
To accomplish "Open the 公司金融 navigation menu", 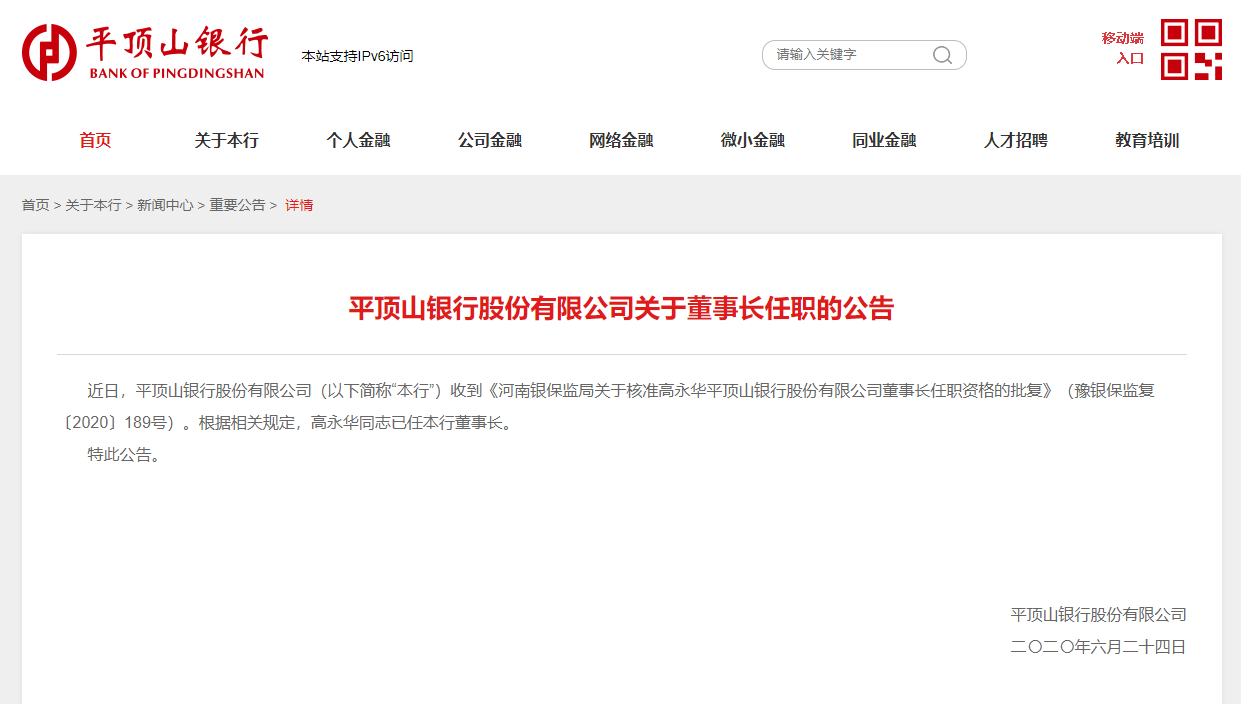I will (490, 141).
